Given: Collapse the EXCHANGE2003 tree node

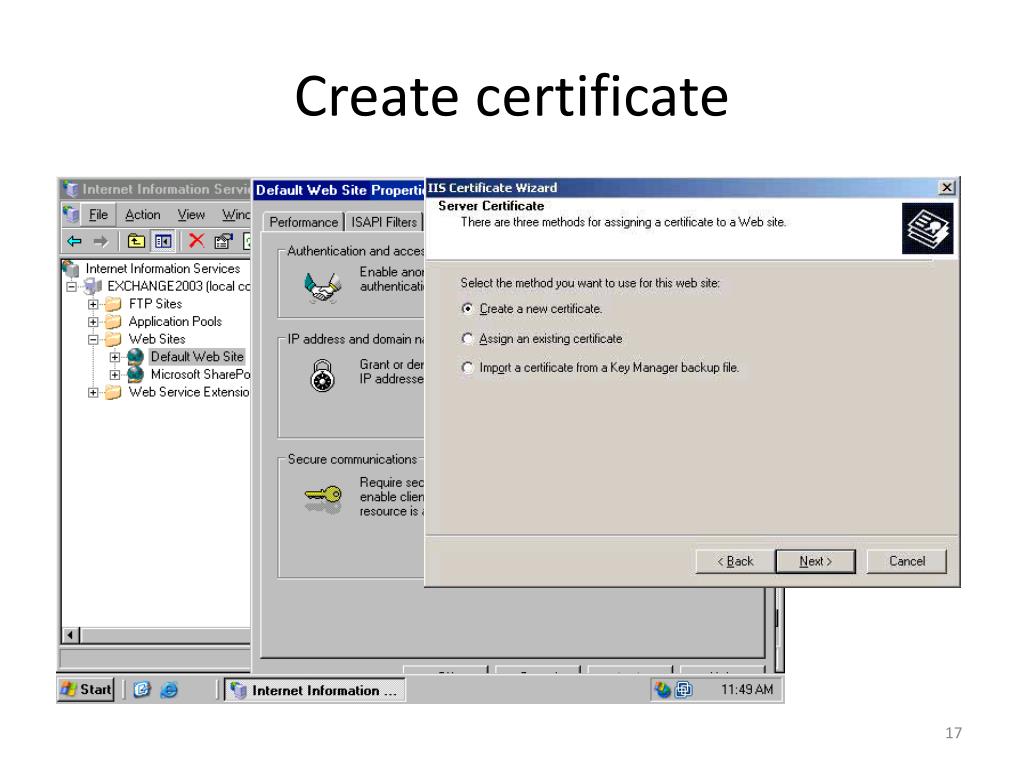Looking at the screenshot, I should (72, 286).
